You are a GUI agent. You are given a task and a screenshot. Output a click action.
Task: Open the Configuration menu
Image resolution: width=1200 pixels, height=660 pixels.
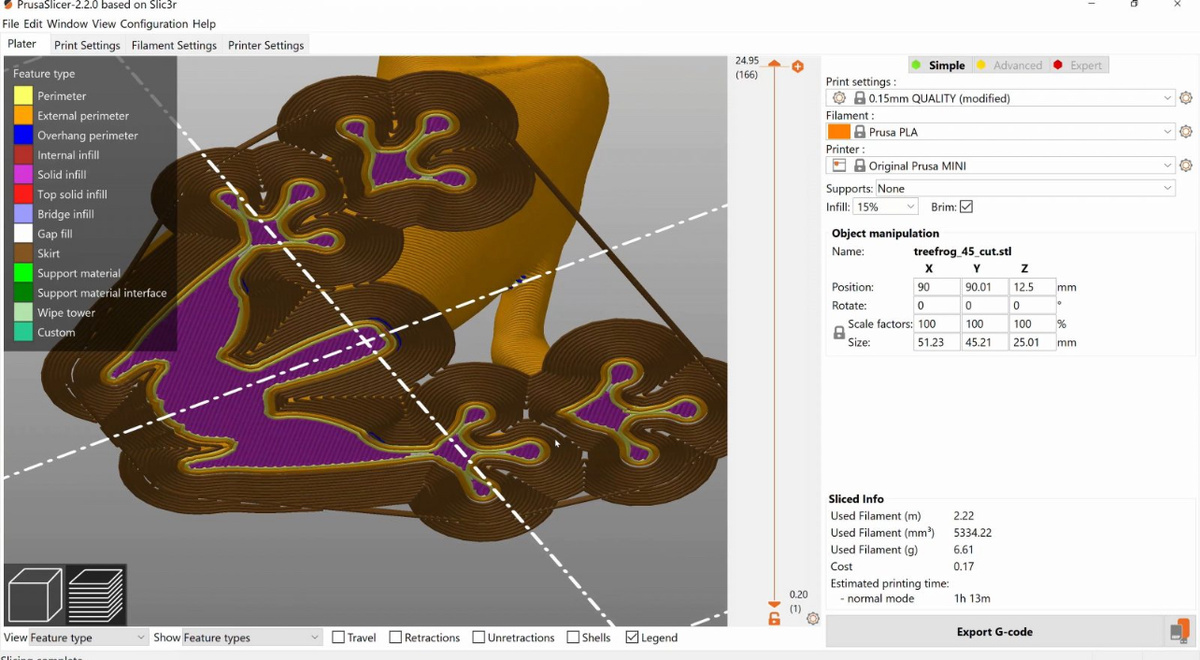[154, 23]
